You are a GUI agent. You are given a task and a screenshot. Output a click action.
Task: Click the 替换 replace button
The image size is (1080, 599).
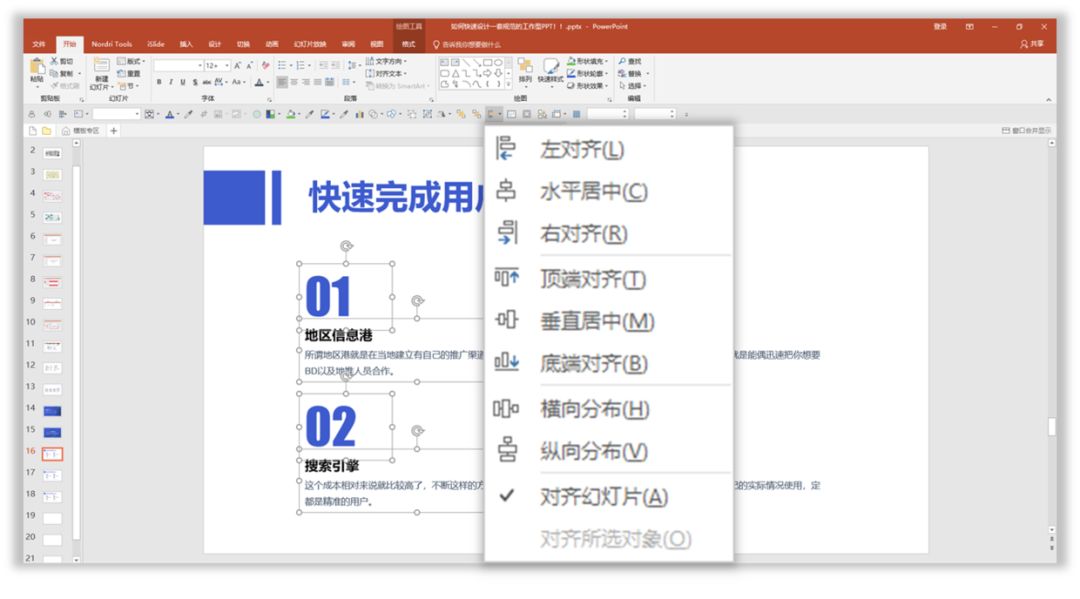(x=632, y=73)
